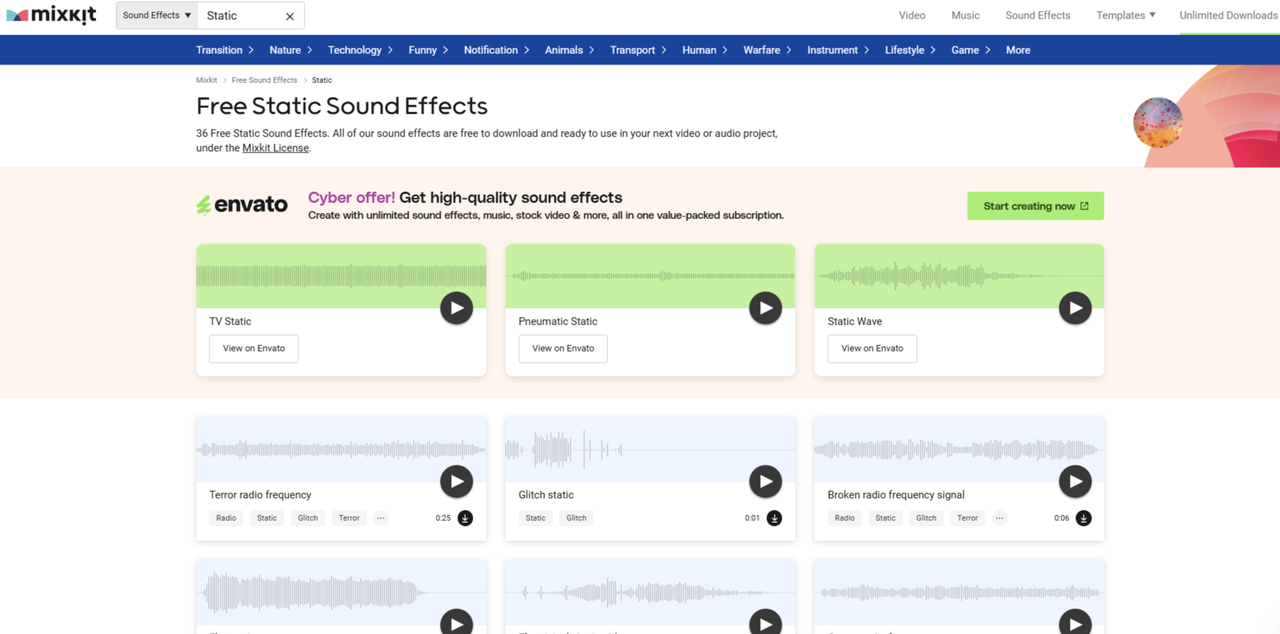Click into the search input field

pyautogui.click(x=240, y=16)
